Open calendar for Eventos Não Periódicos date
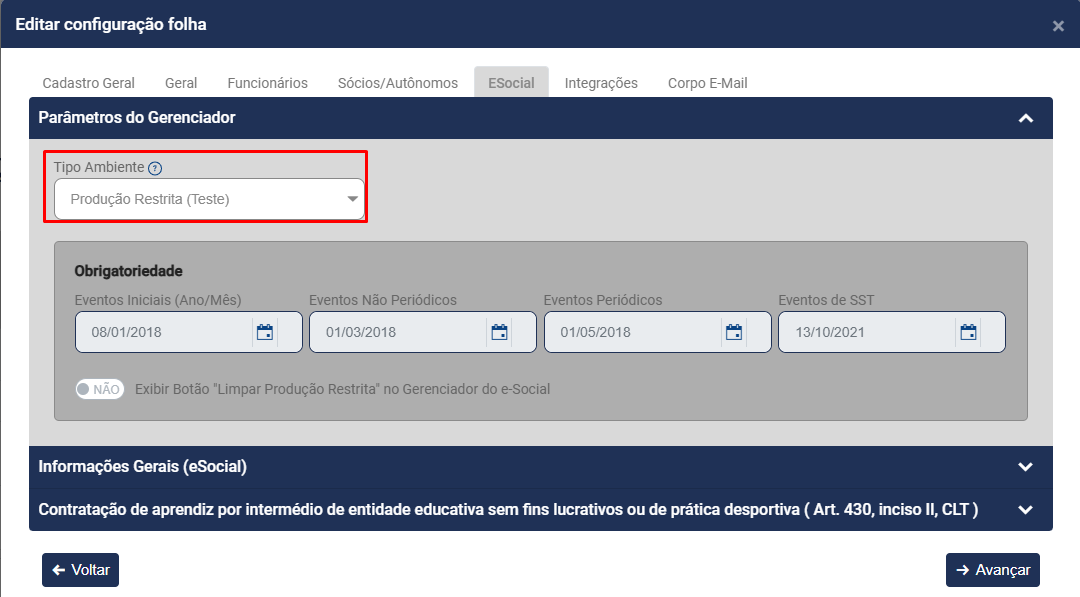The image size is (1080, 597). pos(499,332)
